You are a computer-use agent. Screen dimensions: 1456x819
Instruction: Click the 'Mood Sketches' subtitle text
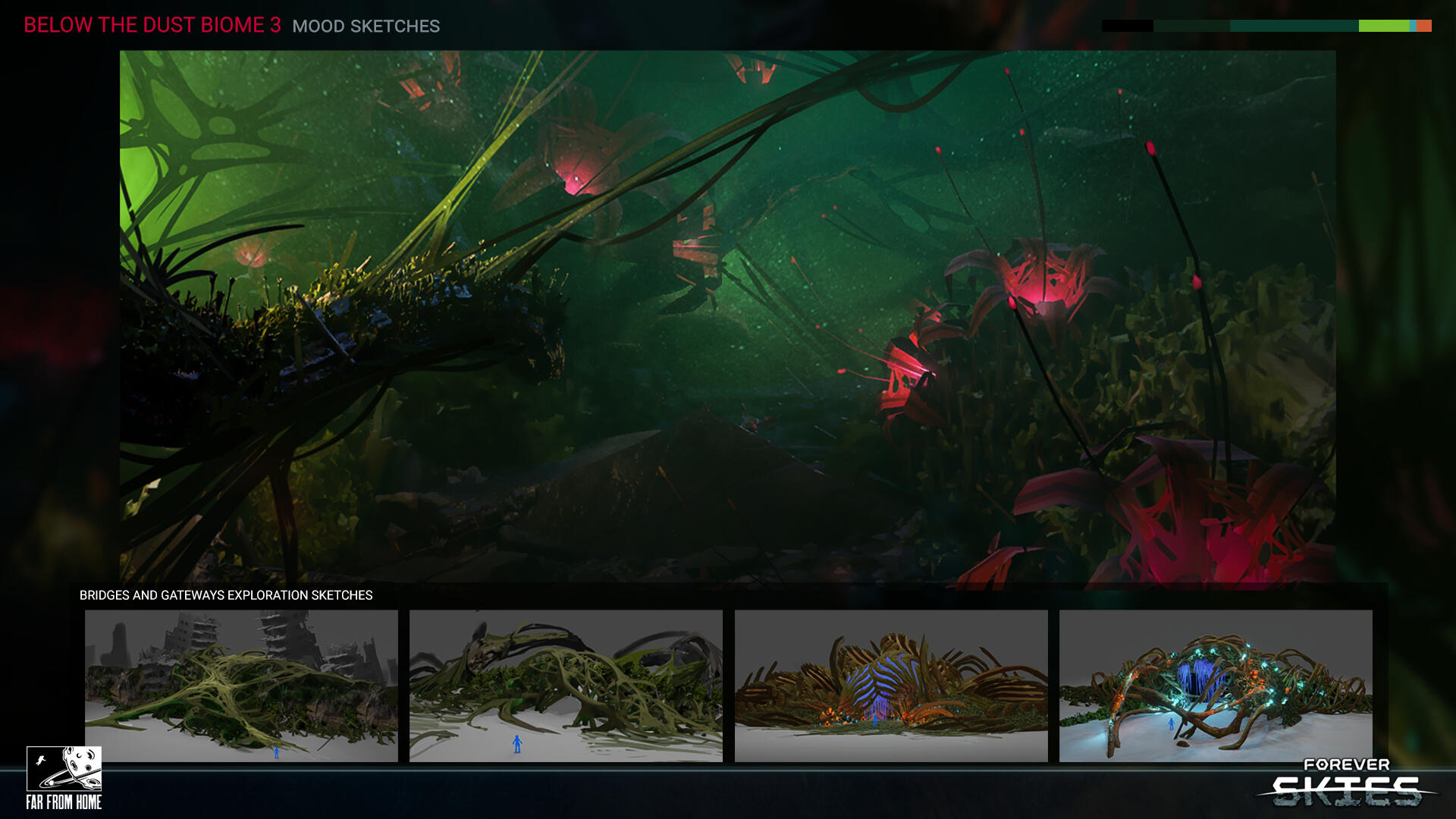366,27
